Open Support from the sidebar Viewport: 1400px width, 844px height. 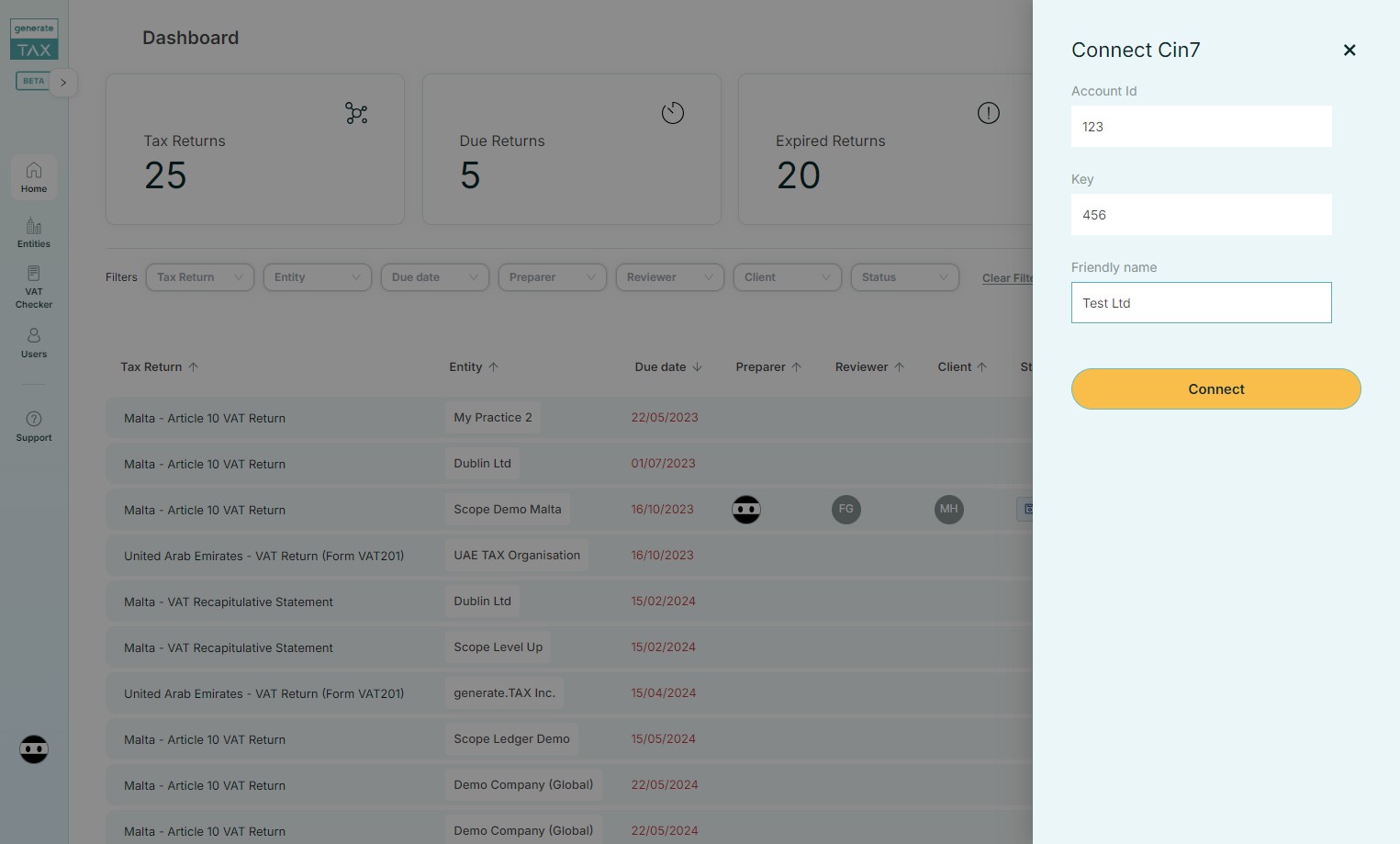pos(34,427)
